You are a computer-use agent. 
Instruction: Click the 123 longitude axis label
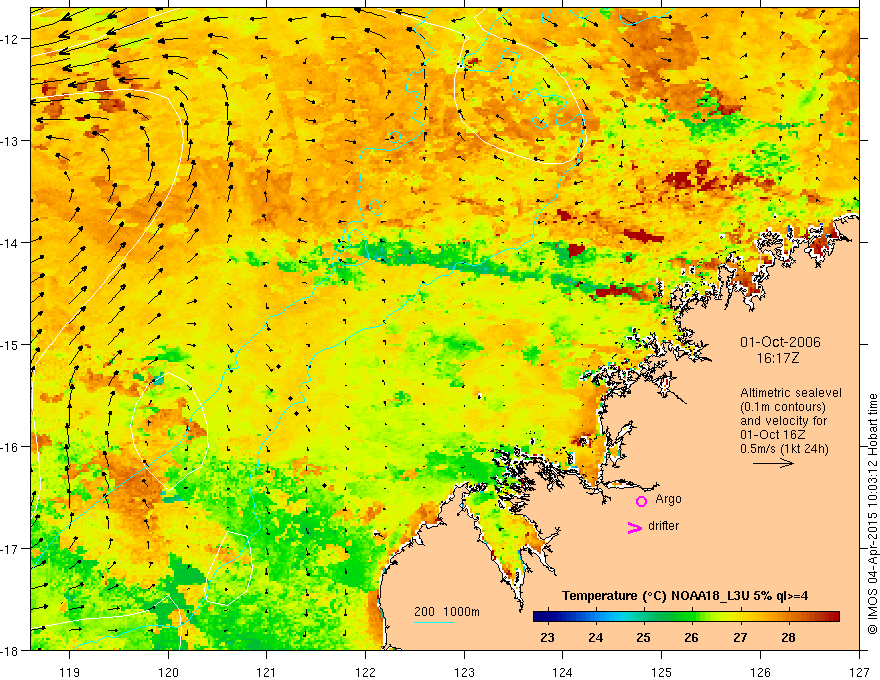[464, 672]
